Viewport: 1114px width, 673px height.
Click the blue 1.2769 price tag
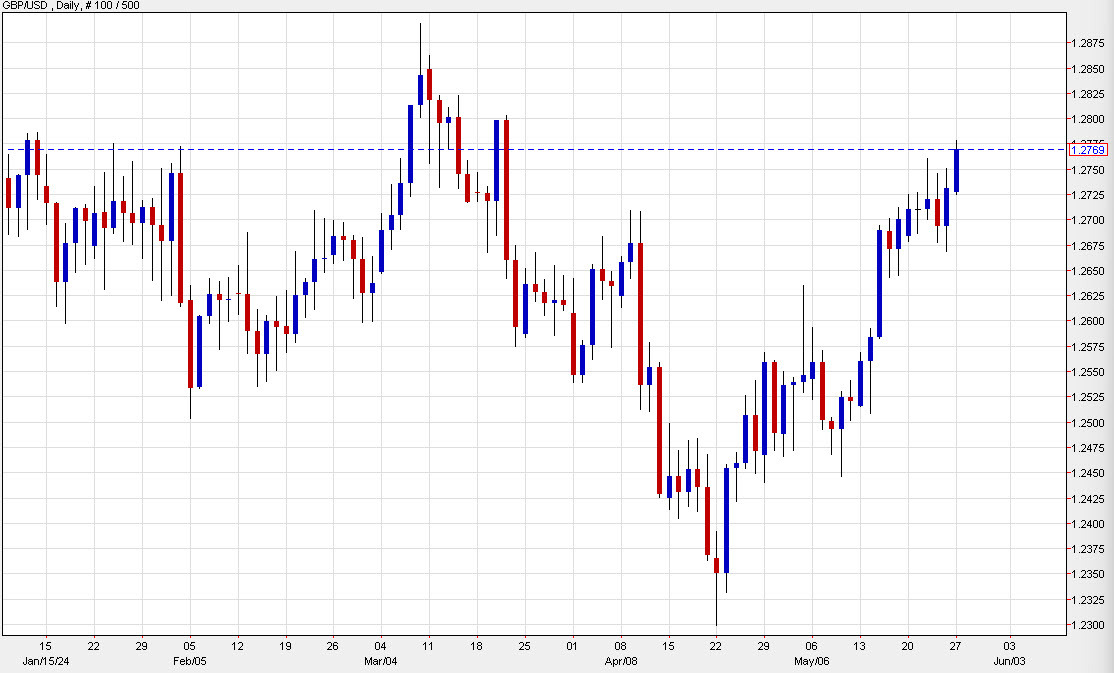(x=1089, y=149)
